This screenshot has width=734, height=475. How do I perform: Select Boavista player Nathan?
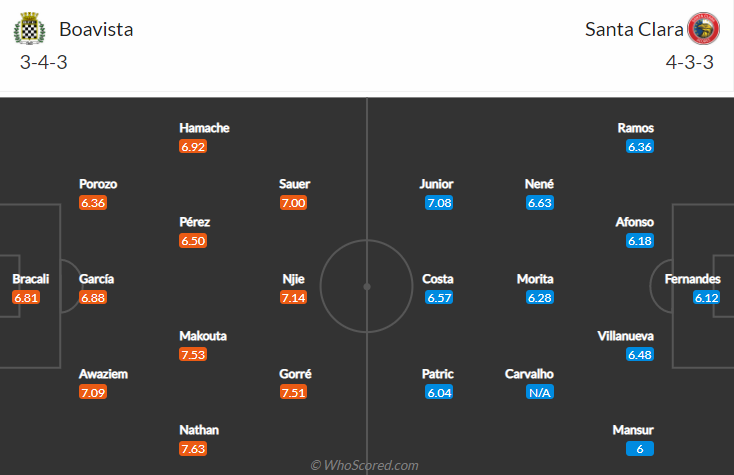point(199,430)
